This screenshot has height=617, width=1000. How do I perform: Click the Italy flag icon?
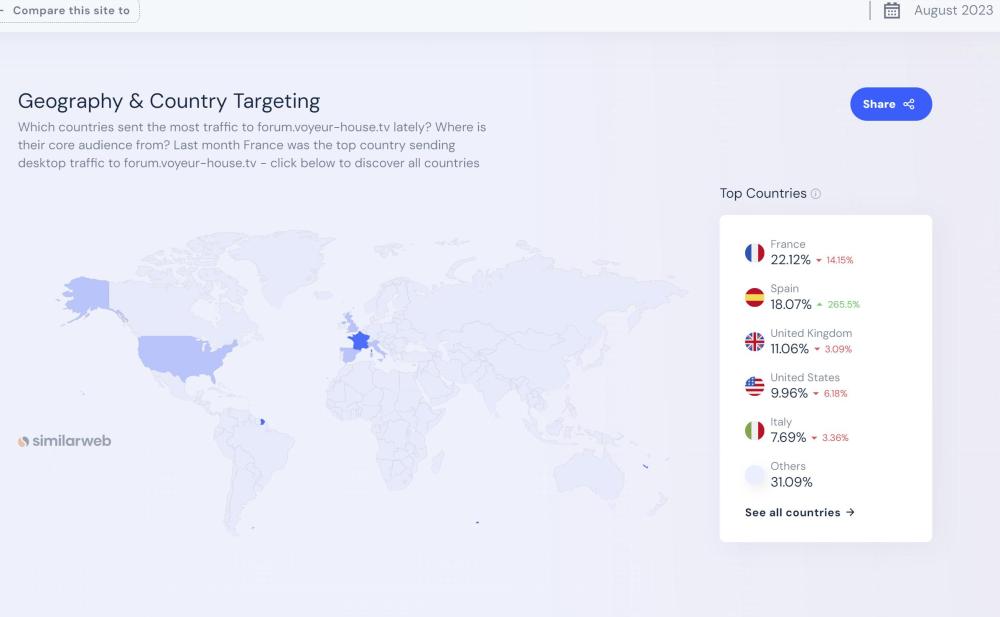[x=754, y=430]
